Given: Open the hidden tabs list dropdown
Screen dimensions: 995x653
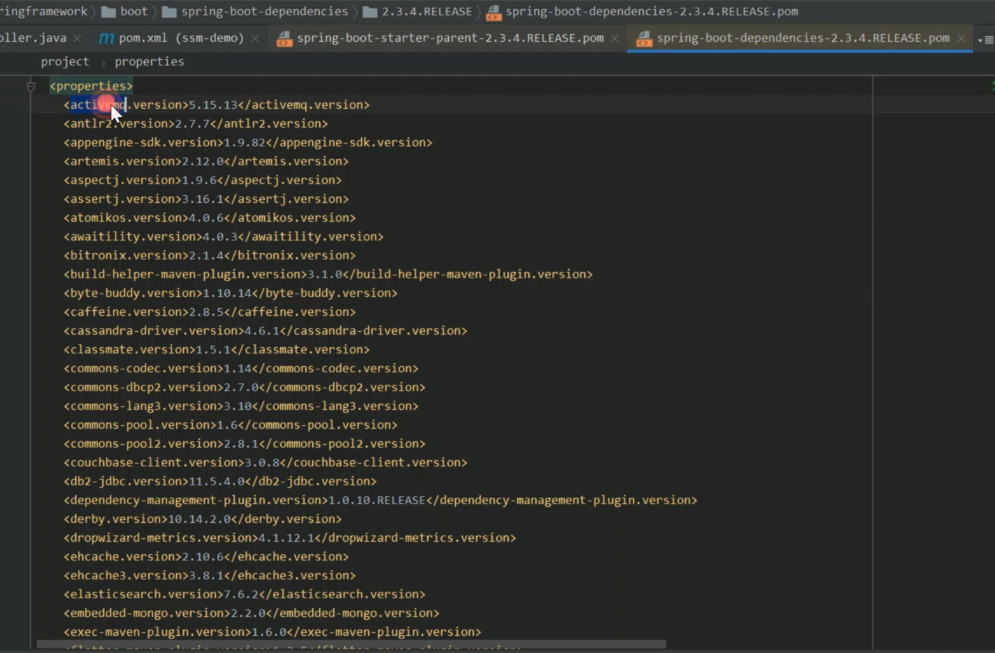Looking at the screenshot, I should pos(985,39).
